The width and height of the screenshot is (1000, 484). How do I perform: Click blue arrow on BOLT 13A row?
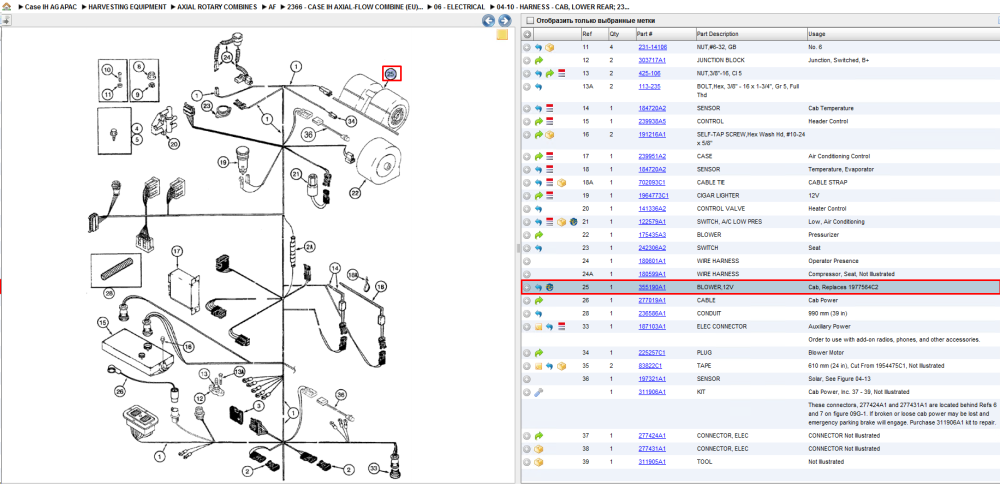click(538, 86)
